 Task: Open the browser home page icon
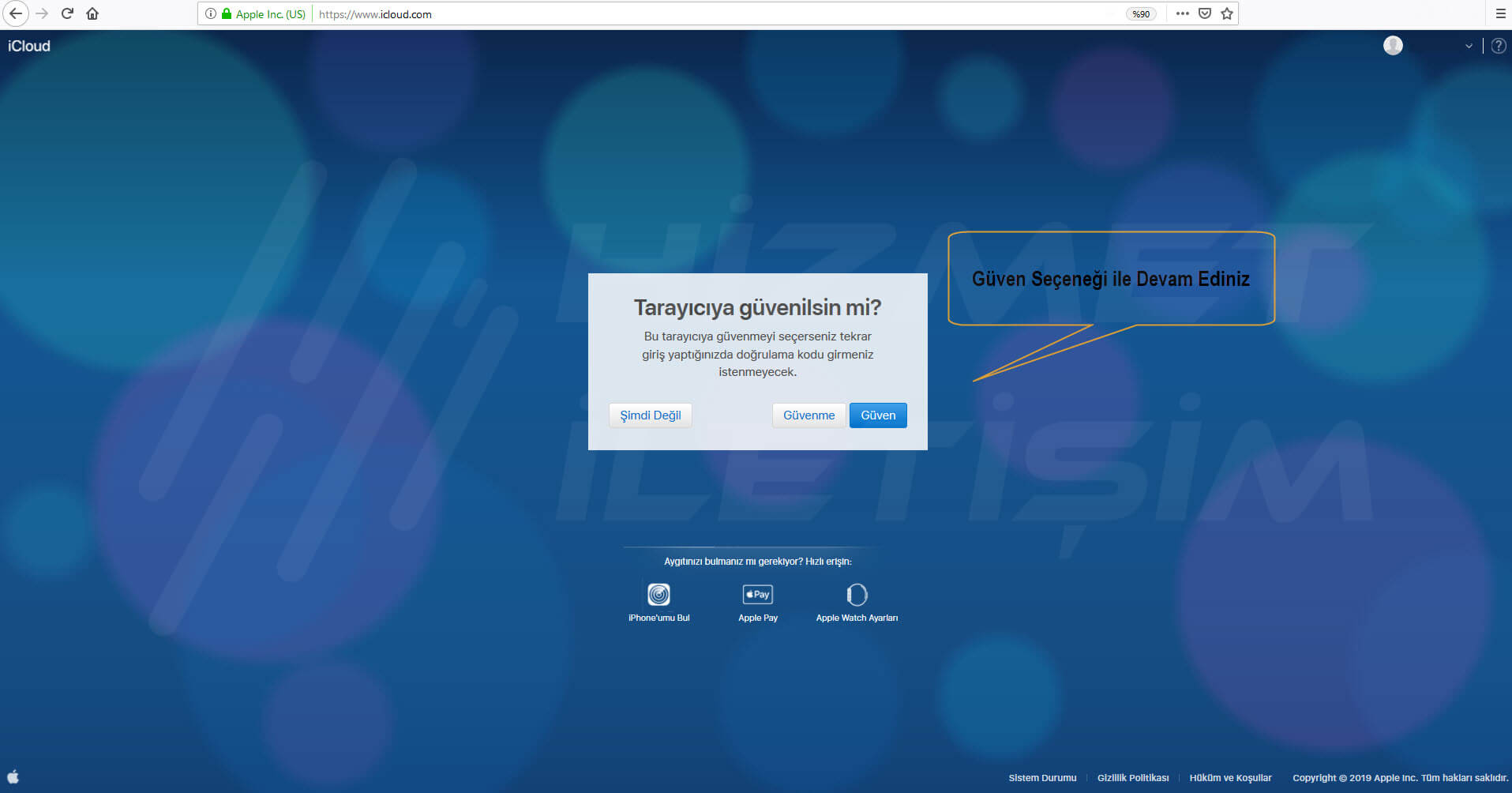point(92,13)
